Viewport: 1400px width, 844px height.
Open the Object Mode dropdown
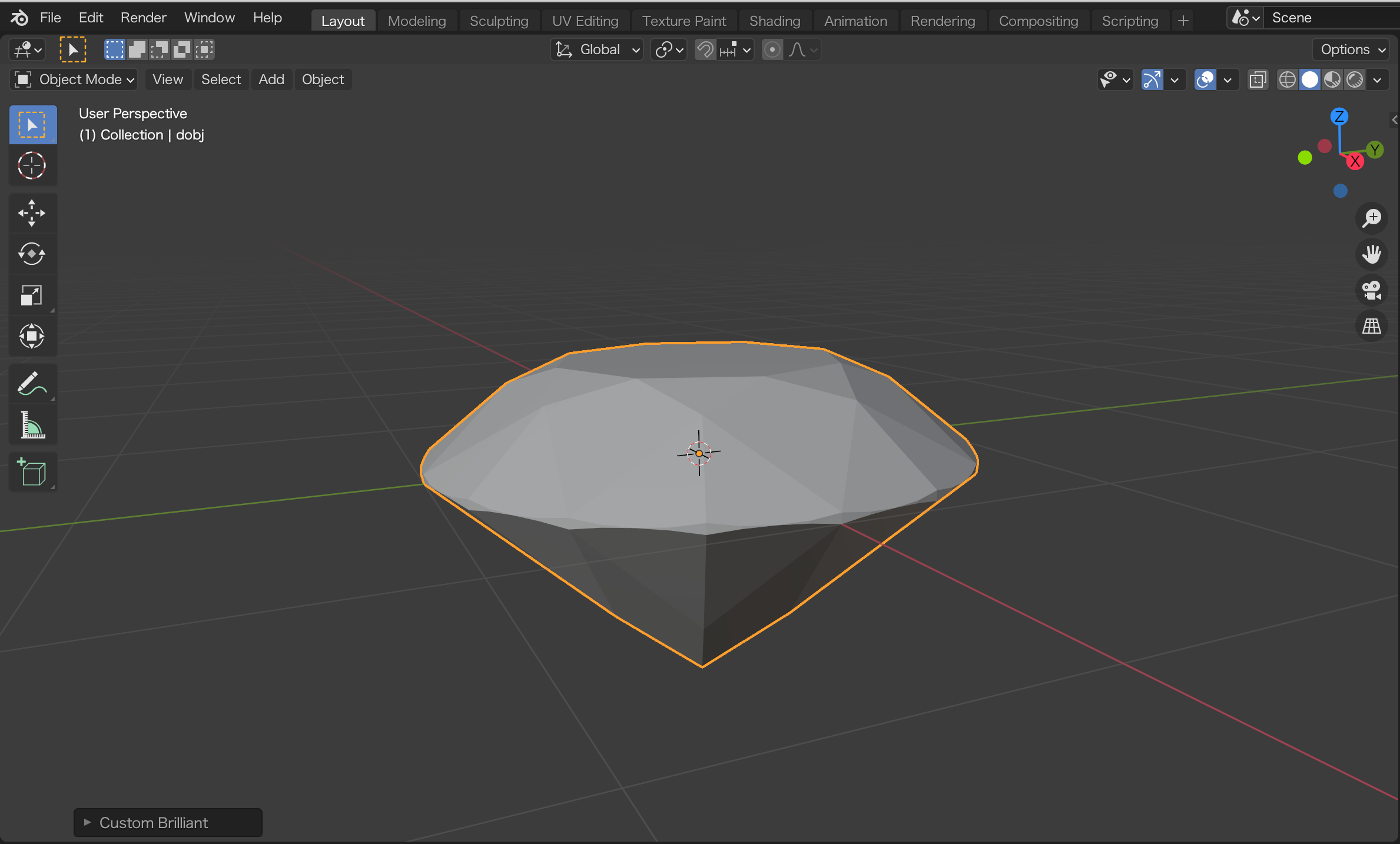[x=74, y=79]
